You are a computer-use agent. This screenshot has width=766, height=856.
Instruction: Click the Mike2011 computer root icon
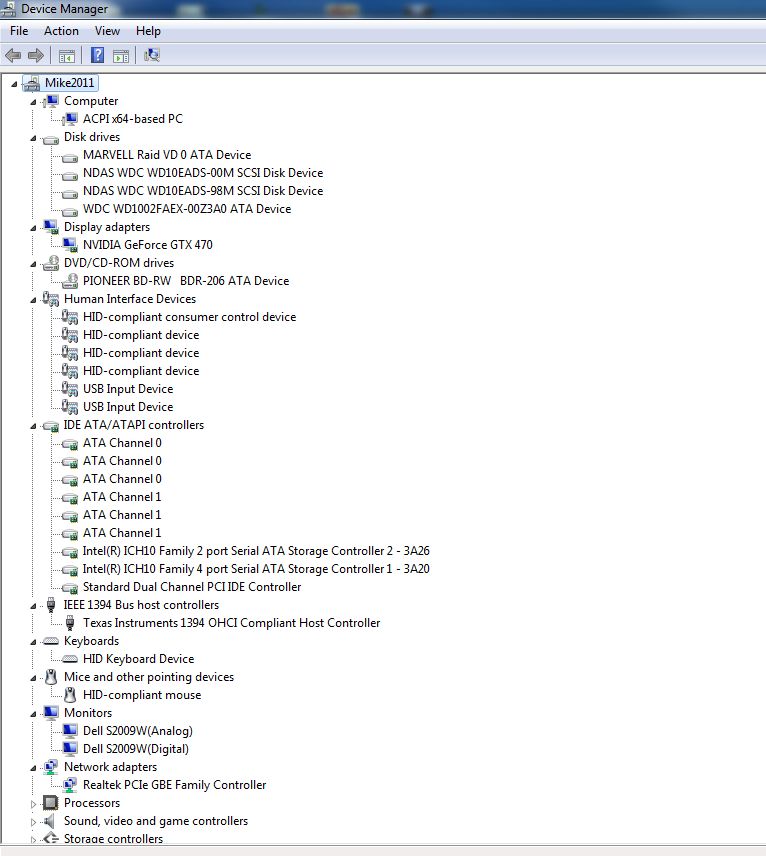coord(31,83)
